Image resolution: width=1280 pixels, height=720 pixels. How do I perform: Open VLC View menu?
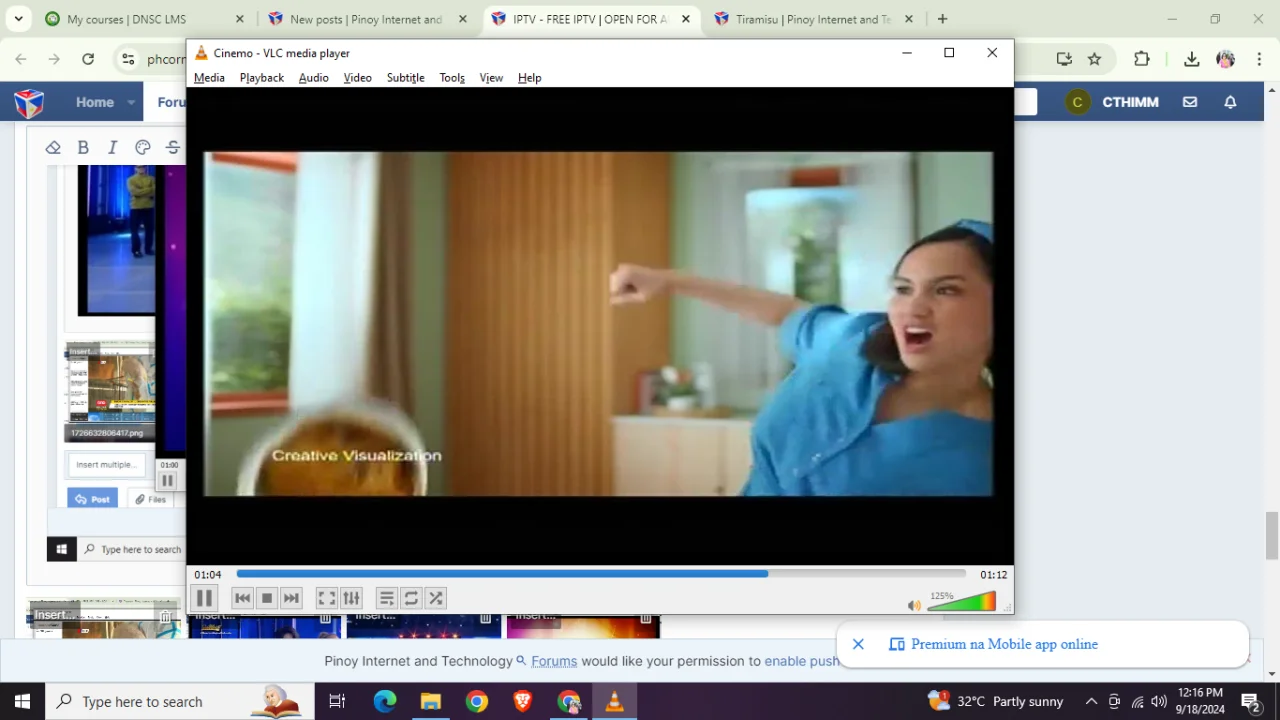coord(491,78)
